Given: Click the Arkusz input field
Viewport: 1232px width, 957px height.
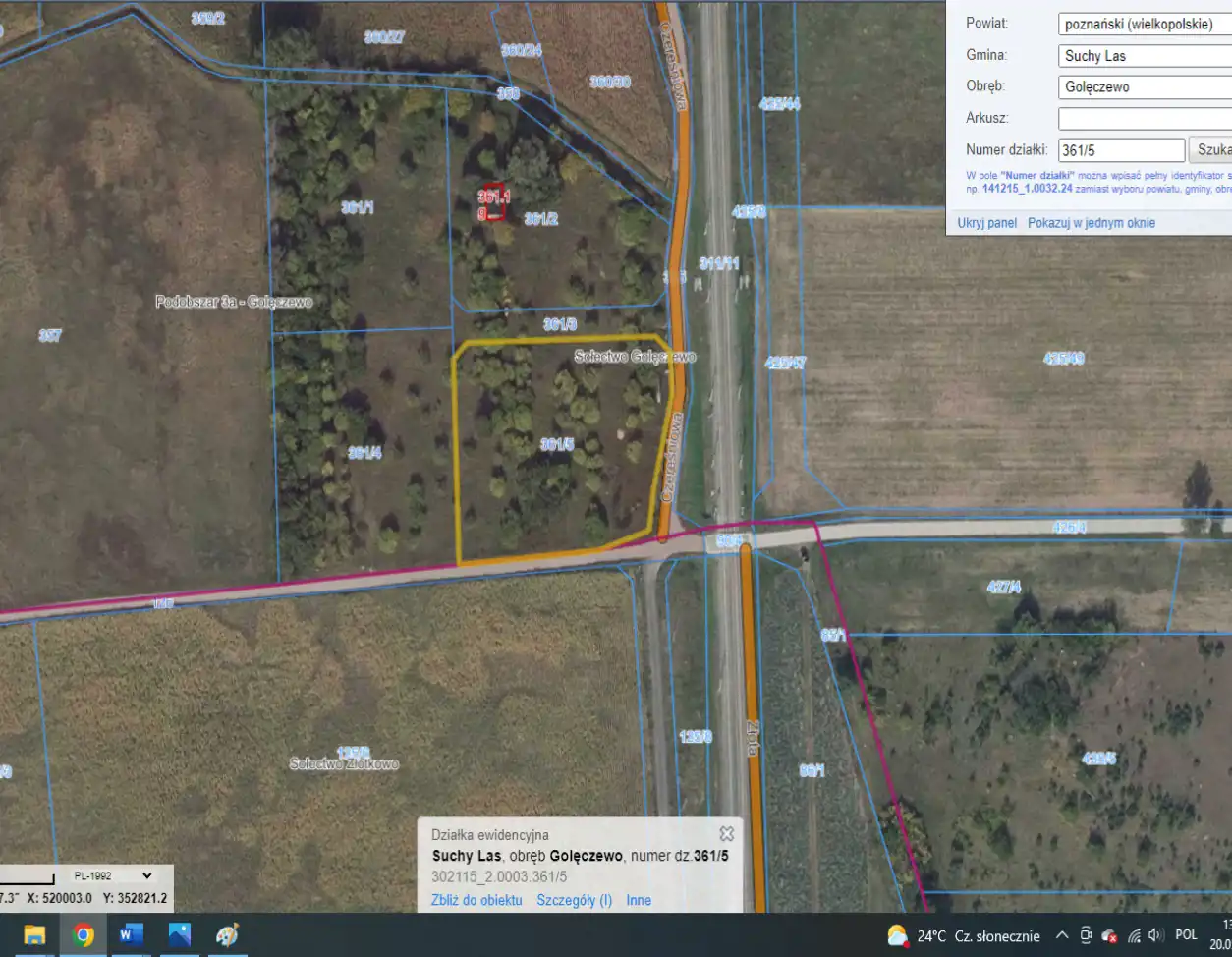Looking at the screenshot, I should [1145, 119].
